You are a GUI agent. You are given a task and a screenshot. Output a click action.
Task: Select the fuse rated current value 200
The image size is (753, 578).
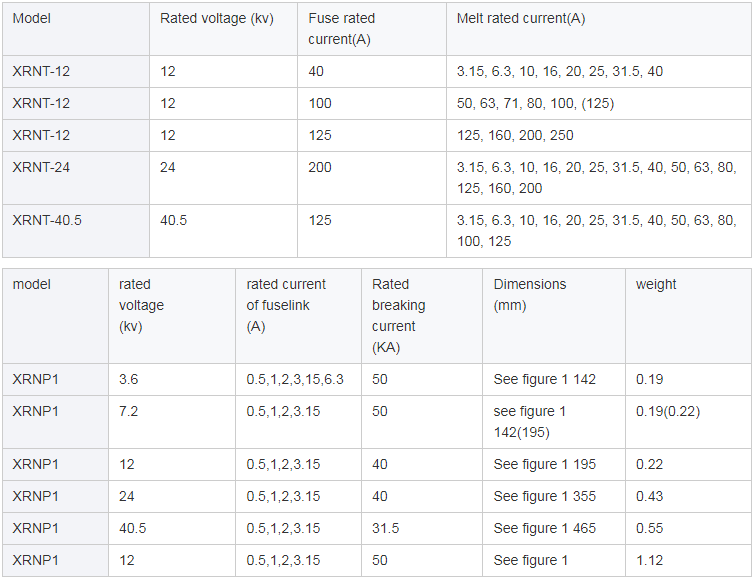(320, 167)
